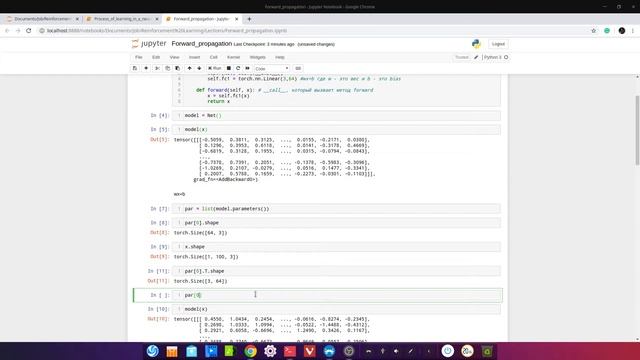640x360 pixels.
Task: Open the Insert menu
Action: 194,57
